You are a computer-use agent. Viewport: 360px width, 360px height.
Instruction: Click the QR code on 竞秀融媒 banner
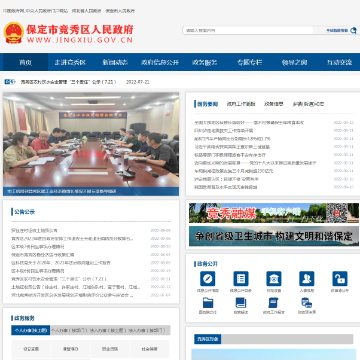coord(336,213)
